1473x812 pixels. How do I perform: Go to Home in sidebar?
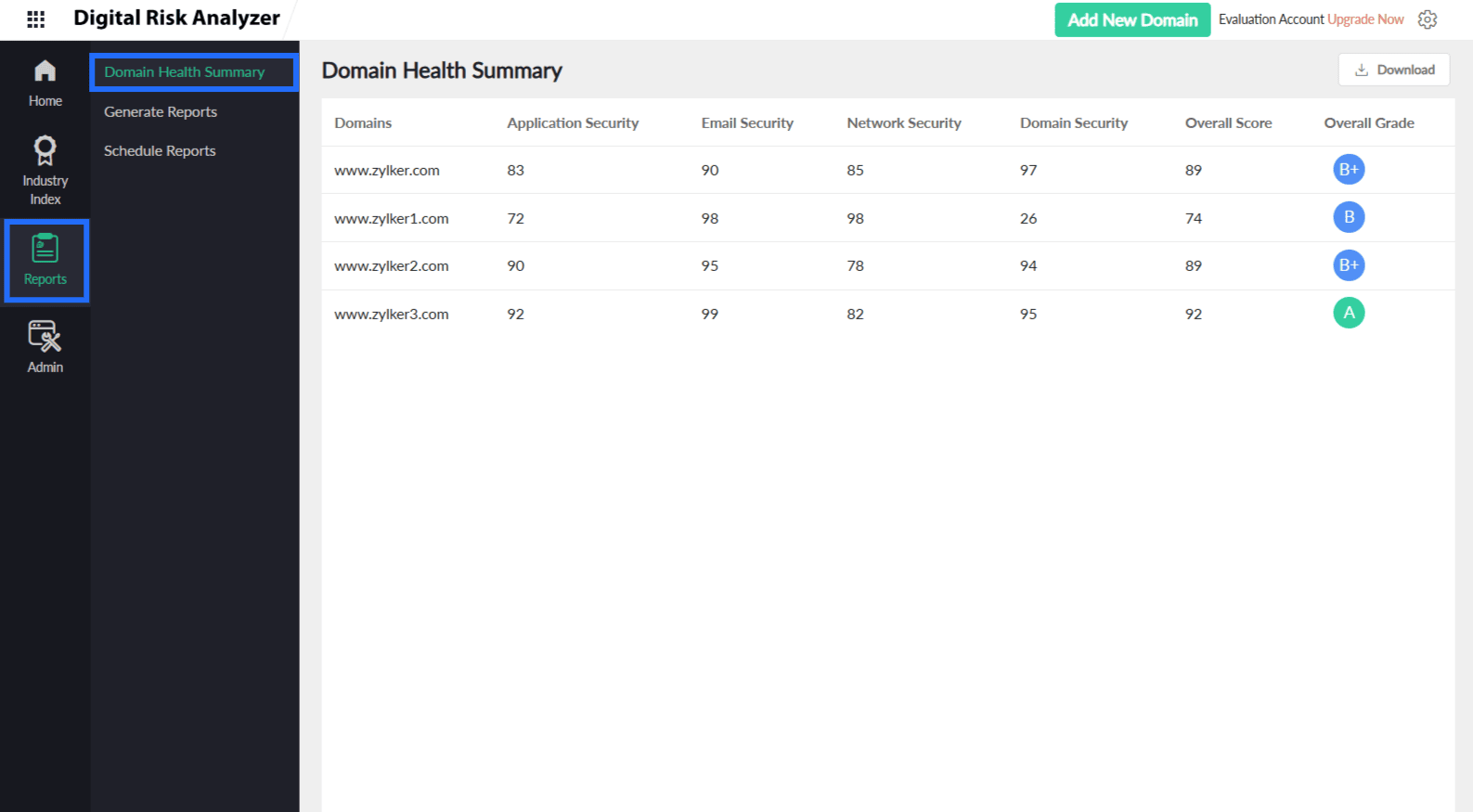pos(45,83)
